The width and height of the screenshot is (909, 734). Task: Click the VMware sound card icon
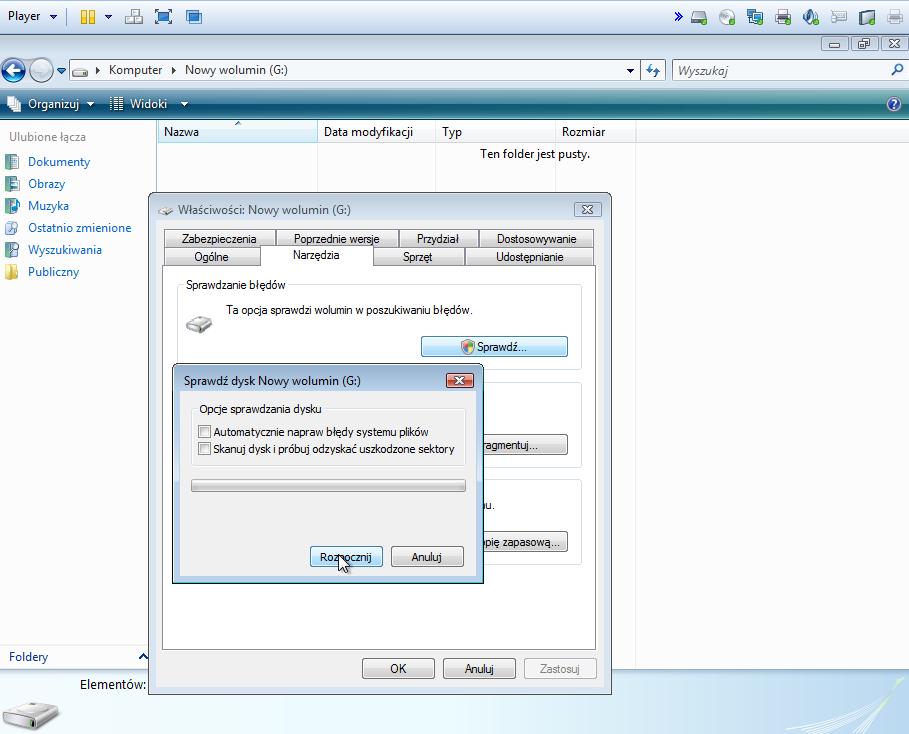pos(811,17)
